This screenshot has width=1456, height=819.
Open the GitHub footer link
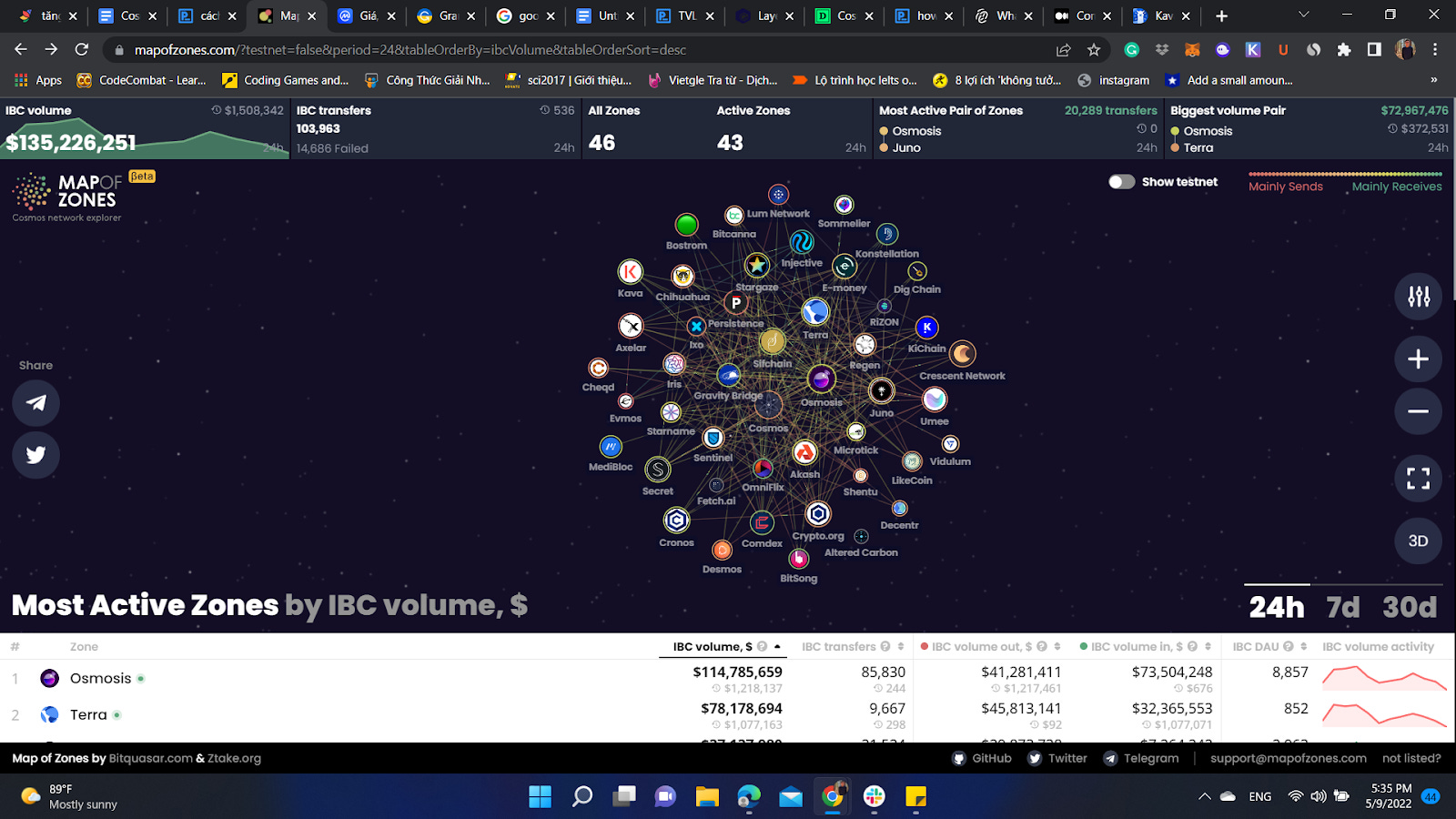[982, 758]
